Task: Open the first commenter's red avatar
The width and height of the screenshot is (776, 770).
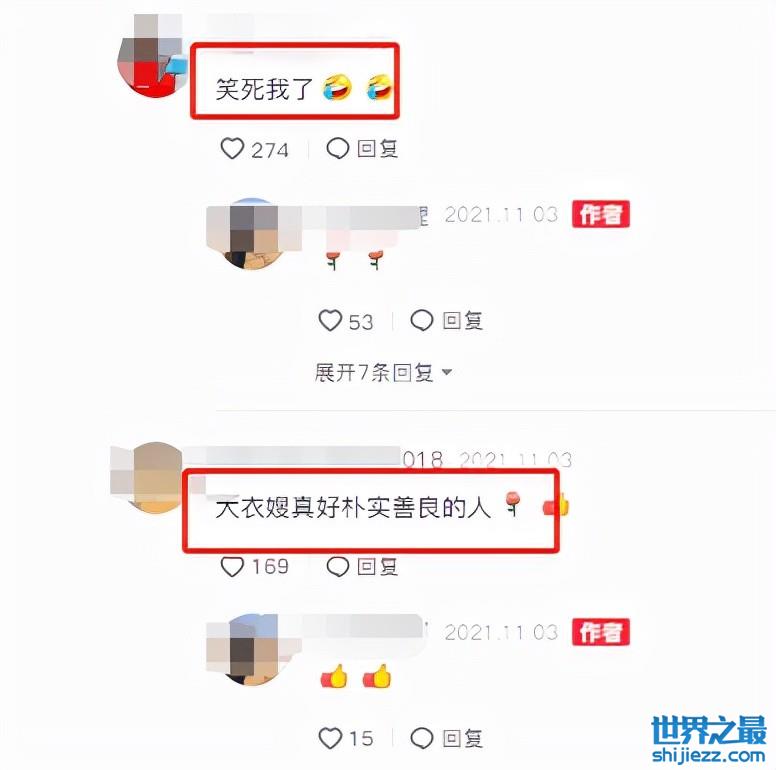Action: tap(152, 55)
